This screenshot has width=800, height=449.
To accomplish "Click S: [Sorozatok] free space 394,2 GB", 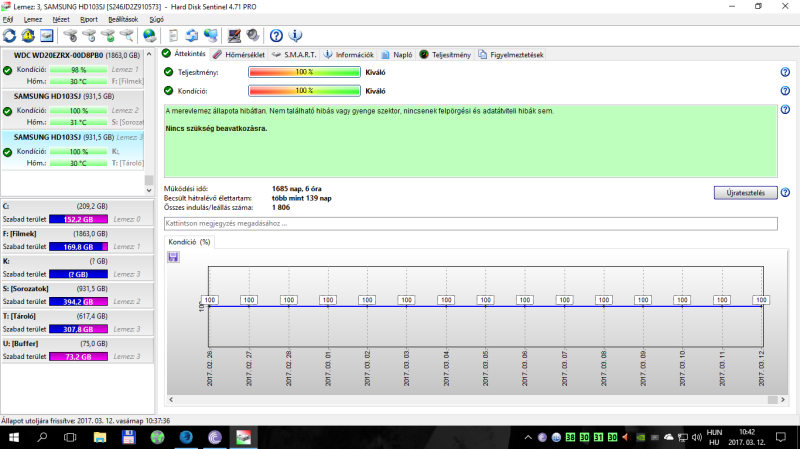I will pyautogui.click(x=79, y=302).
